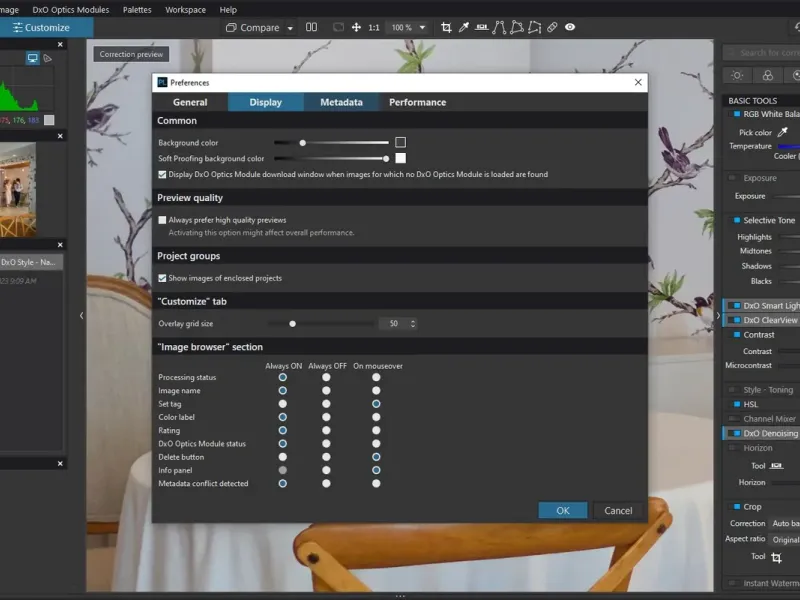The width and height of the screenshot is (800, 600).
Task: Open the Help menu
Action: [x=228, y=10]
